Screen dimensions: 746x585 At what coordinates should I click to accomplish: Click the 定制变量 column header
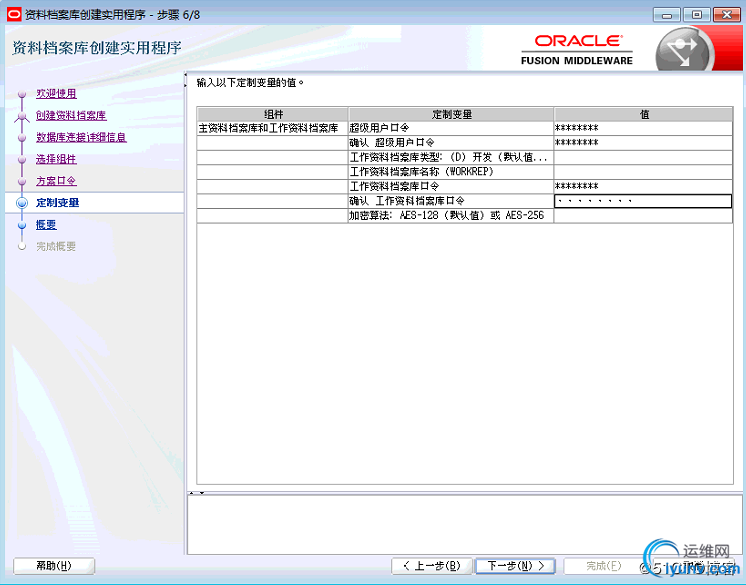pyautogui.click(x=451, y=114)
